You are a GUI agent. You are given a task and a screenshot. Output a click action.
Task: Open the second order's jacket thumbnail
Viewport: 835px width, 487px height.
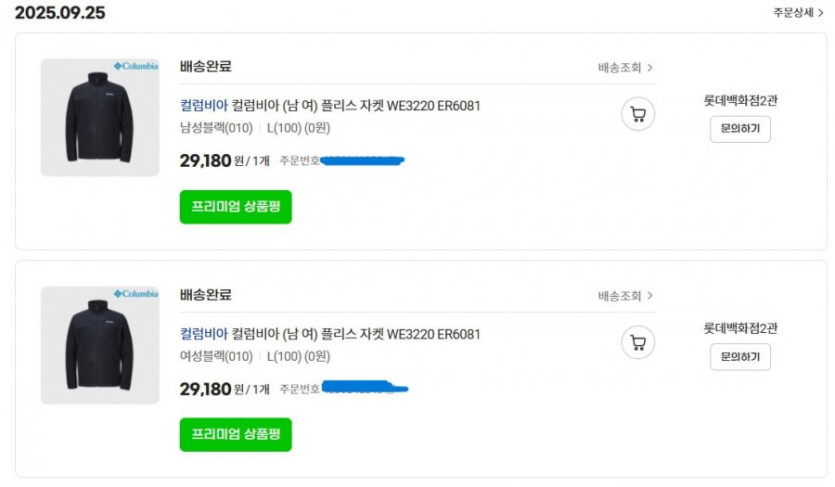99,346
